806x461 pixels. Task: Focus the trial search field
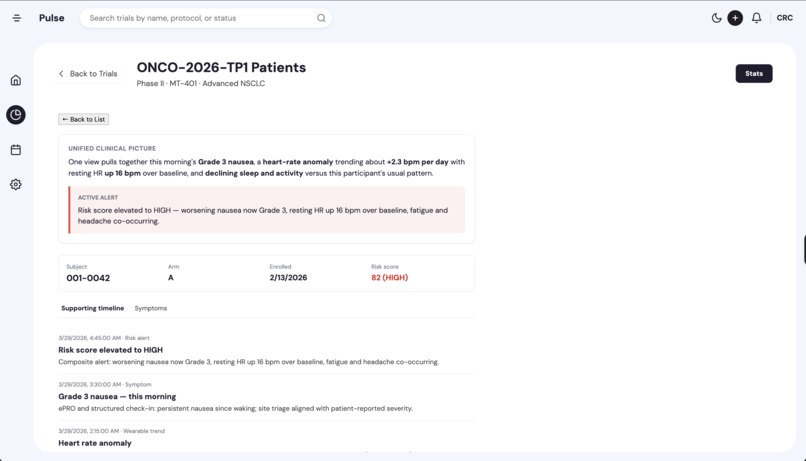point(206,18)
